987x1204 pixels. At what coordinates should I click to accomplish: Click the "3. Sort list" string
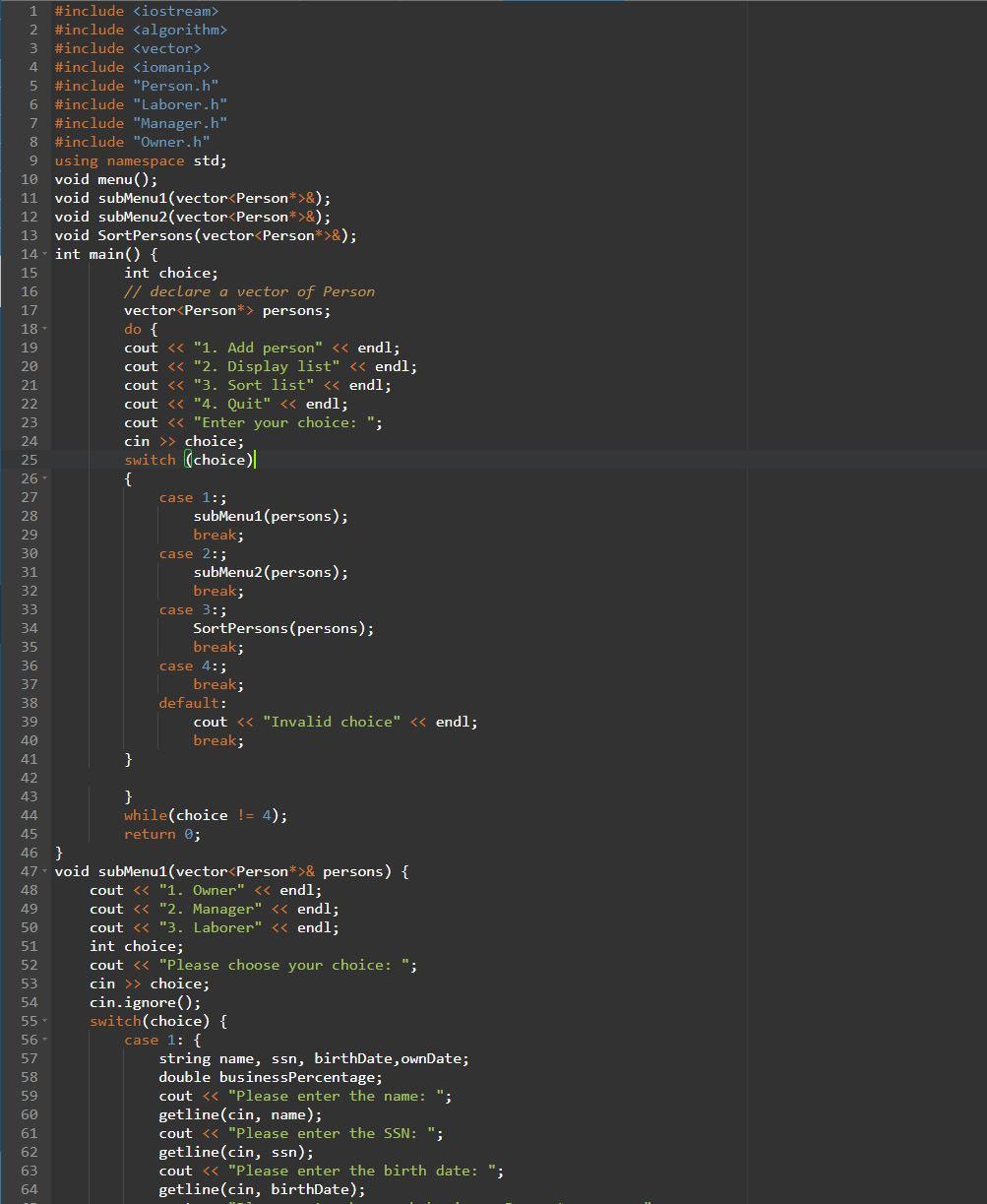coord(254,385)
